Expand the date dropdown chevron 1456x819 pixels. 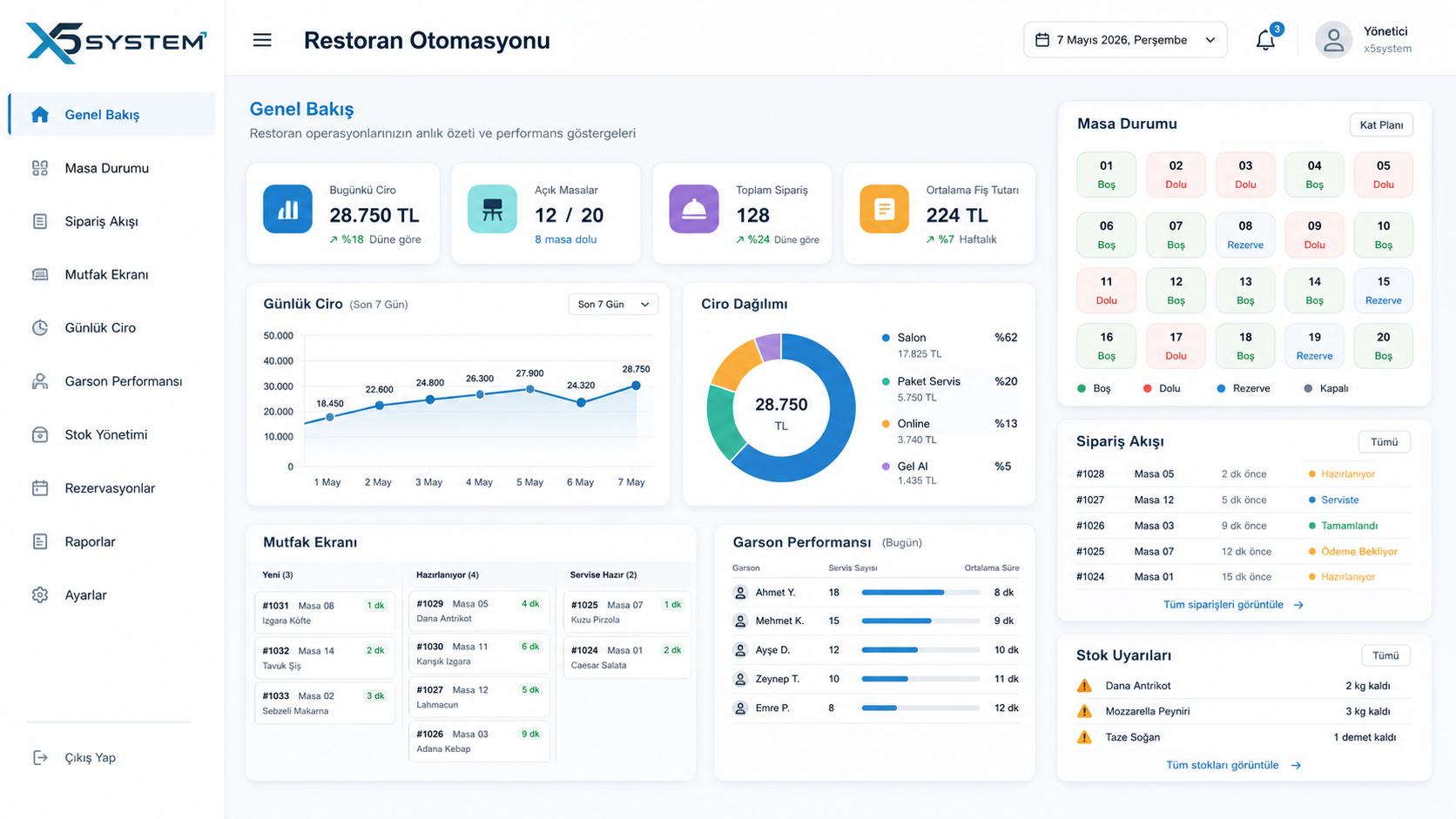[x=1210, y=40]
